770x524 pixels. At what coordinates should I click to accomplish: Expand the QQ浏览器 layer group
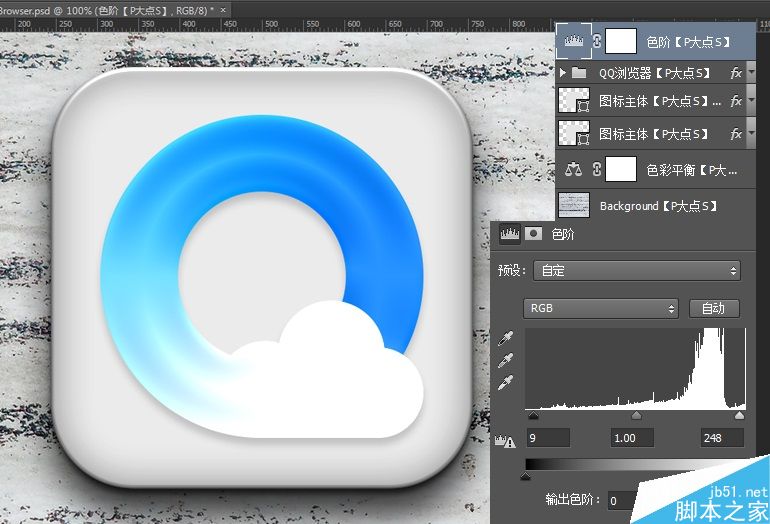[563, 73]
